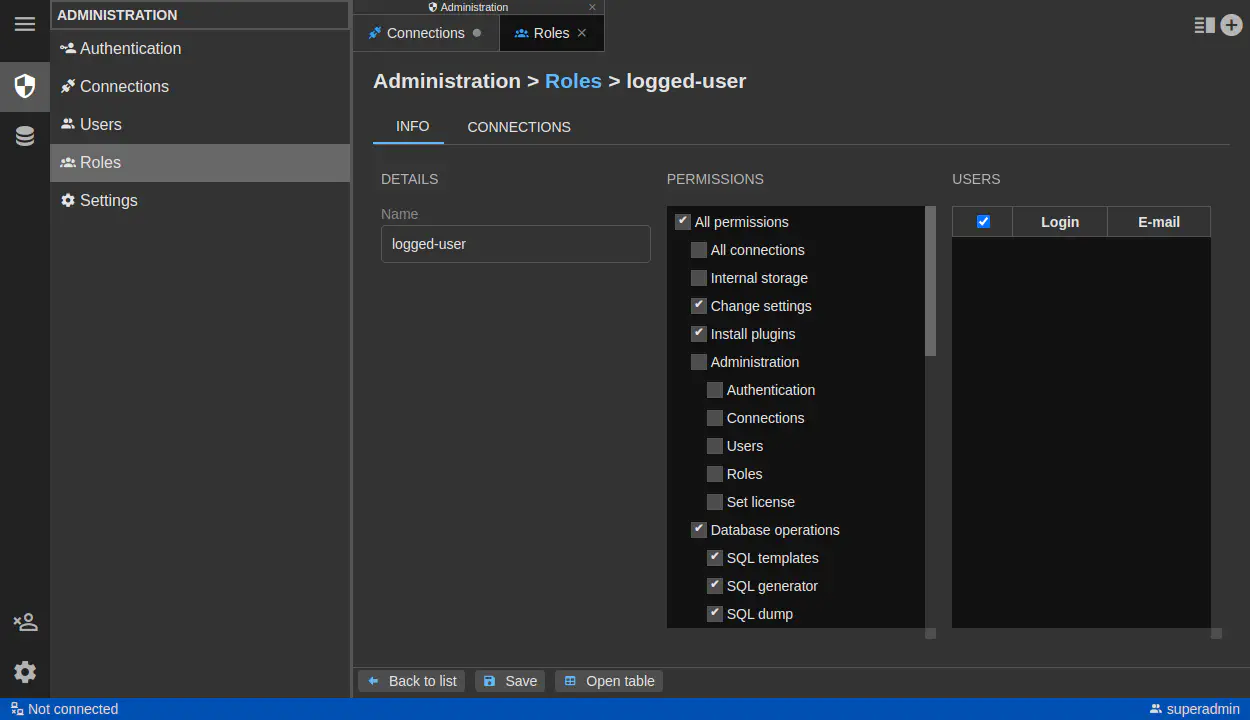The height and width of the screenshot is (720, 1250).
Task: Select the CONNECTIONS tab
Action: pos(519,127)
